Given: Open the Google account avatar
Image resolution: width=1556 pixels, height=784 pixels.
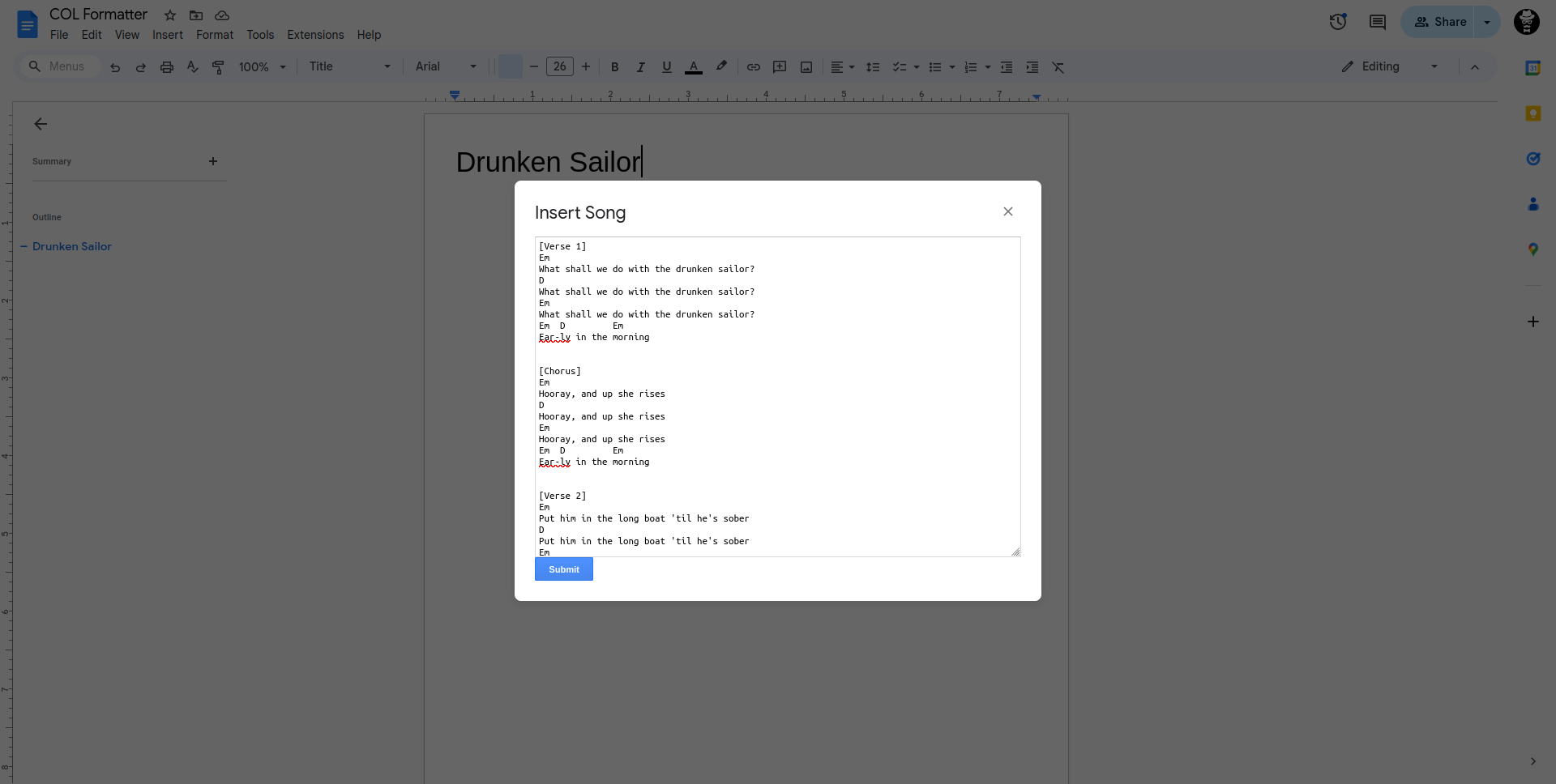Looking at the screenshot, I should (x=1527, y=22).
